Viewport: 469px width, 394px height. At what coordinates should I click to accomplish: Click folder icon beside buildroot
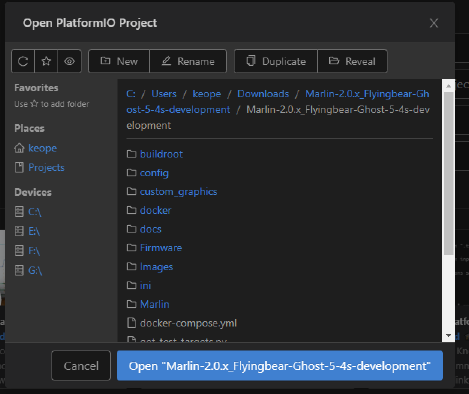point(132,154)
